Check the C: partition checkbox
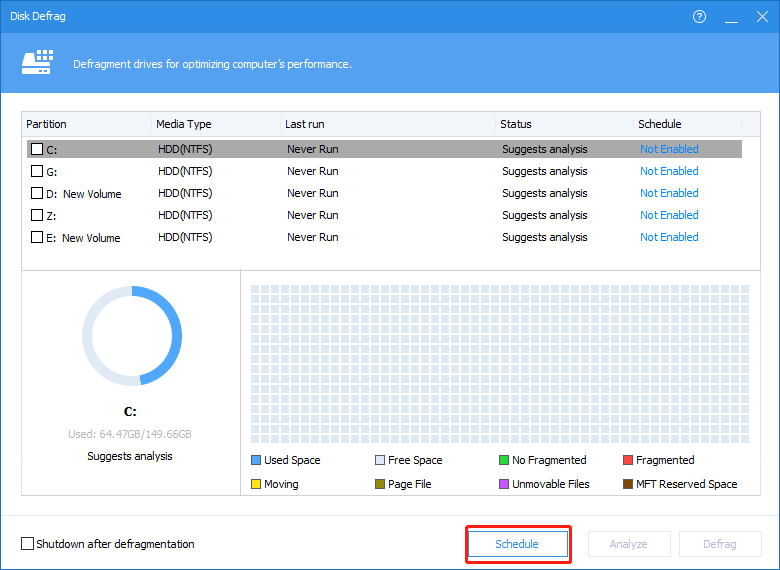 click(37, 149)
